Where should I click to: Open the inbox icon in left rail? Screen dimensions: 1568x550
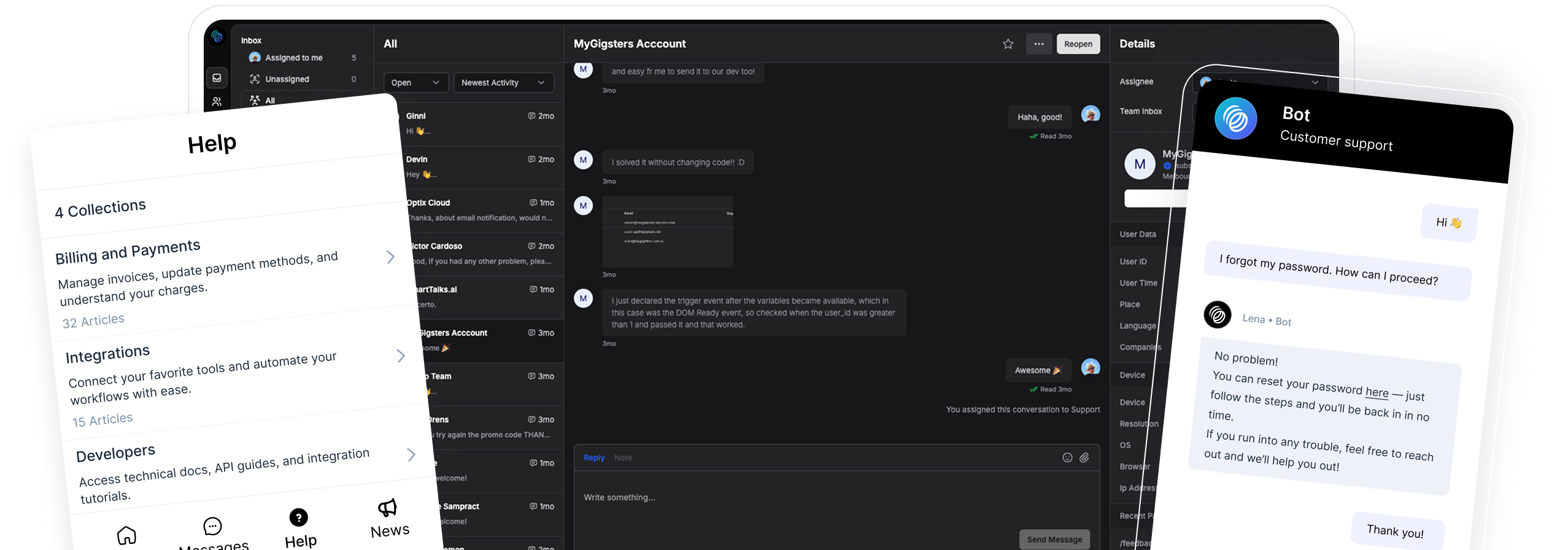(x=217, y=78)
